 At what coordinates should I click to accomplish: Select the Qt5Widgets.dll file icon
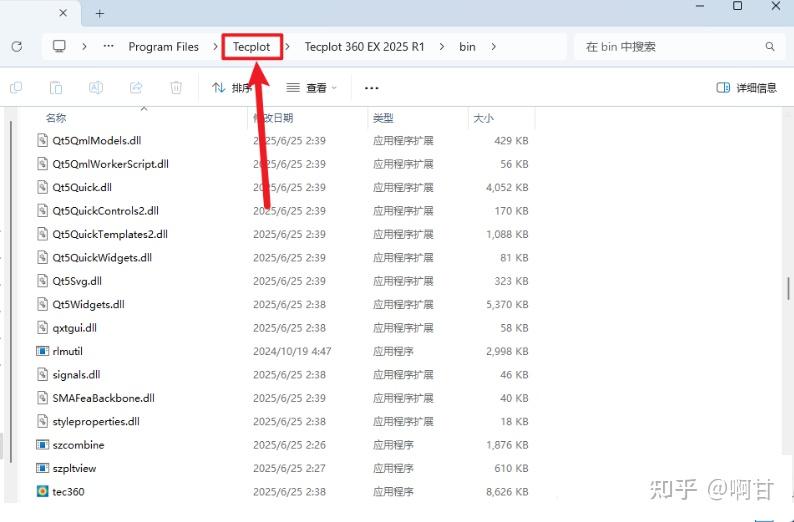[x=43, y=304]
